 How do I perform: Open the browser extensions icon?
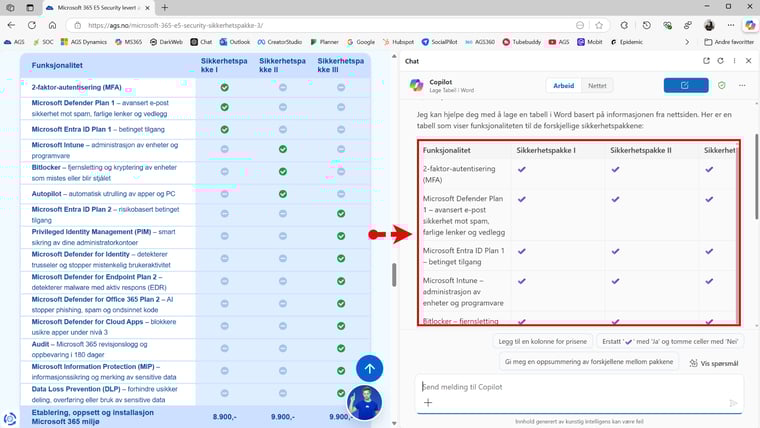pos(624,25)
